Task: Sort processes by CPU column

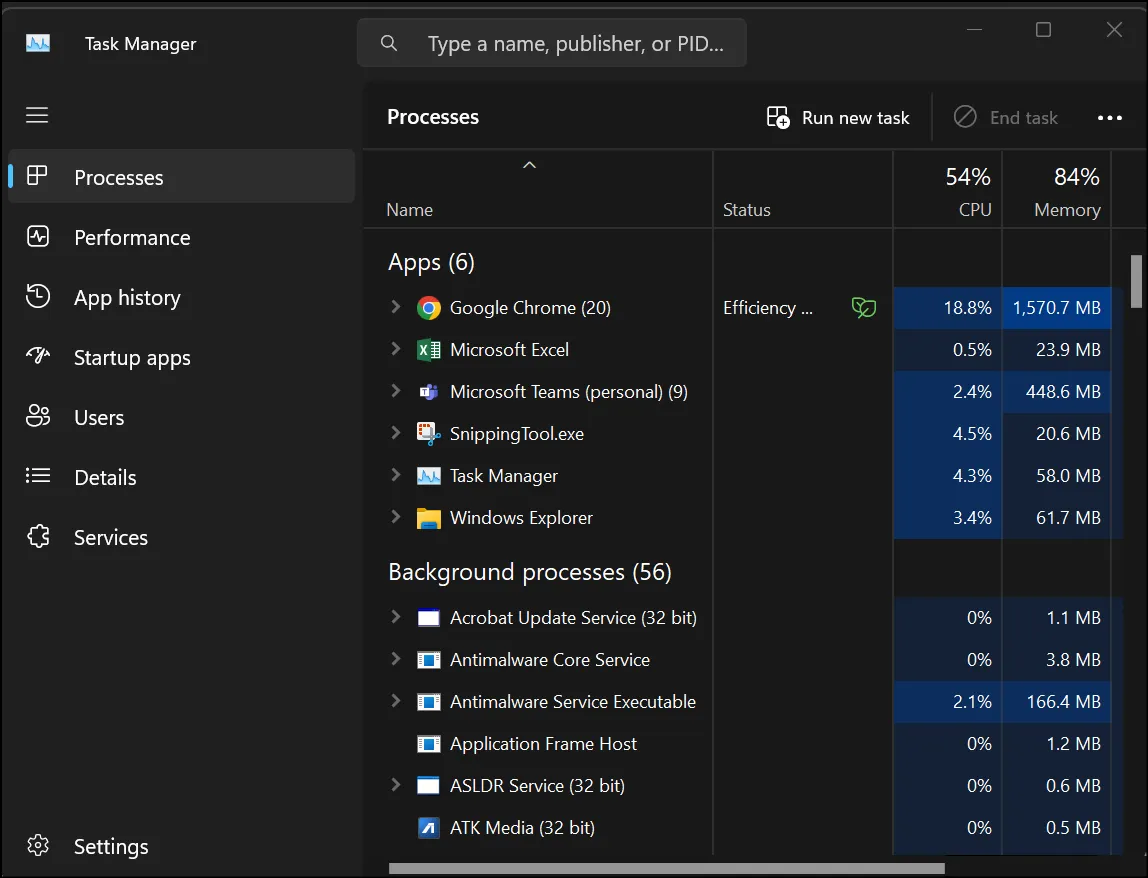Action: (x=947, y=190)
